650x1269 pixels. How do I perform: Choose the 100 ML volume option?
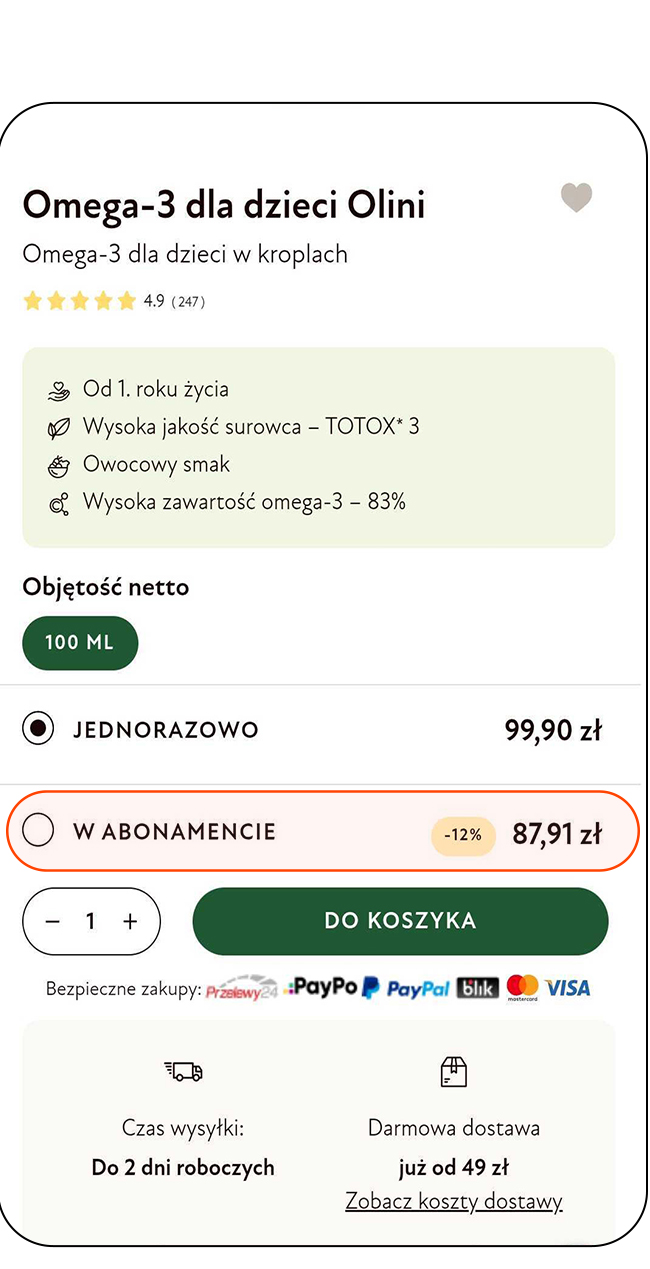[x=80, y=642]
